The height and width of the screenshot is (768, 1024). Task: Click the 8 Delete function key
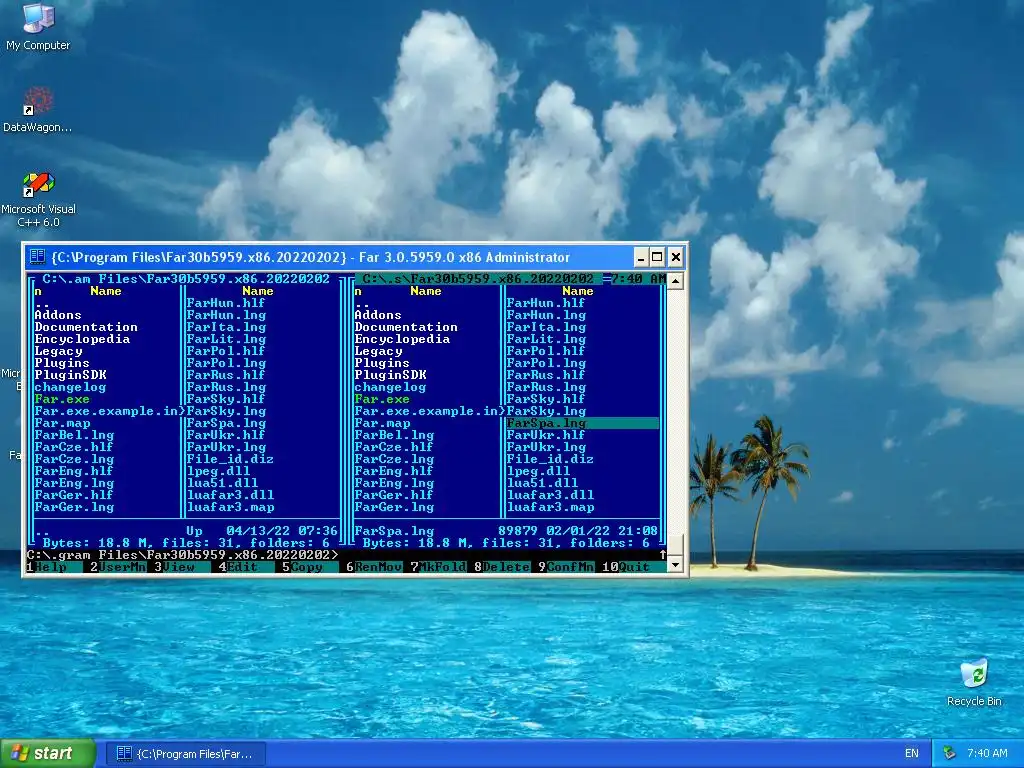(x=502, y=567)
